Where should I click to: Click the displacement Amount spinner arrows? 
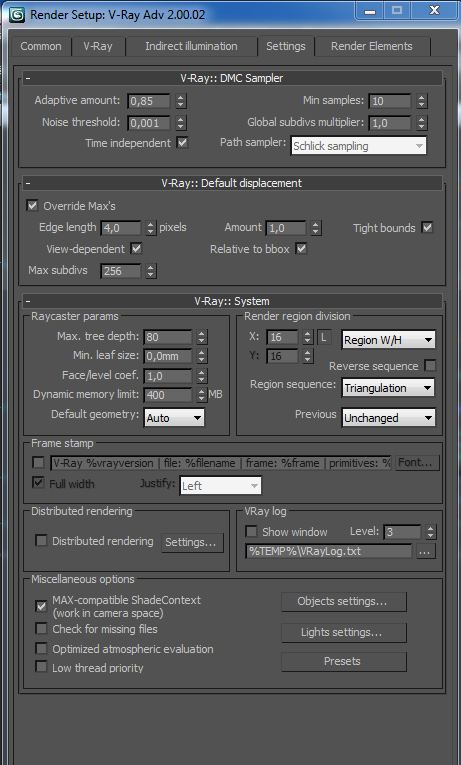coord(316,228)
